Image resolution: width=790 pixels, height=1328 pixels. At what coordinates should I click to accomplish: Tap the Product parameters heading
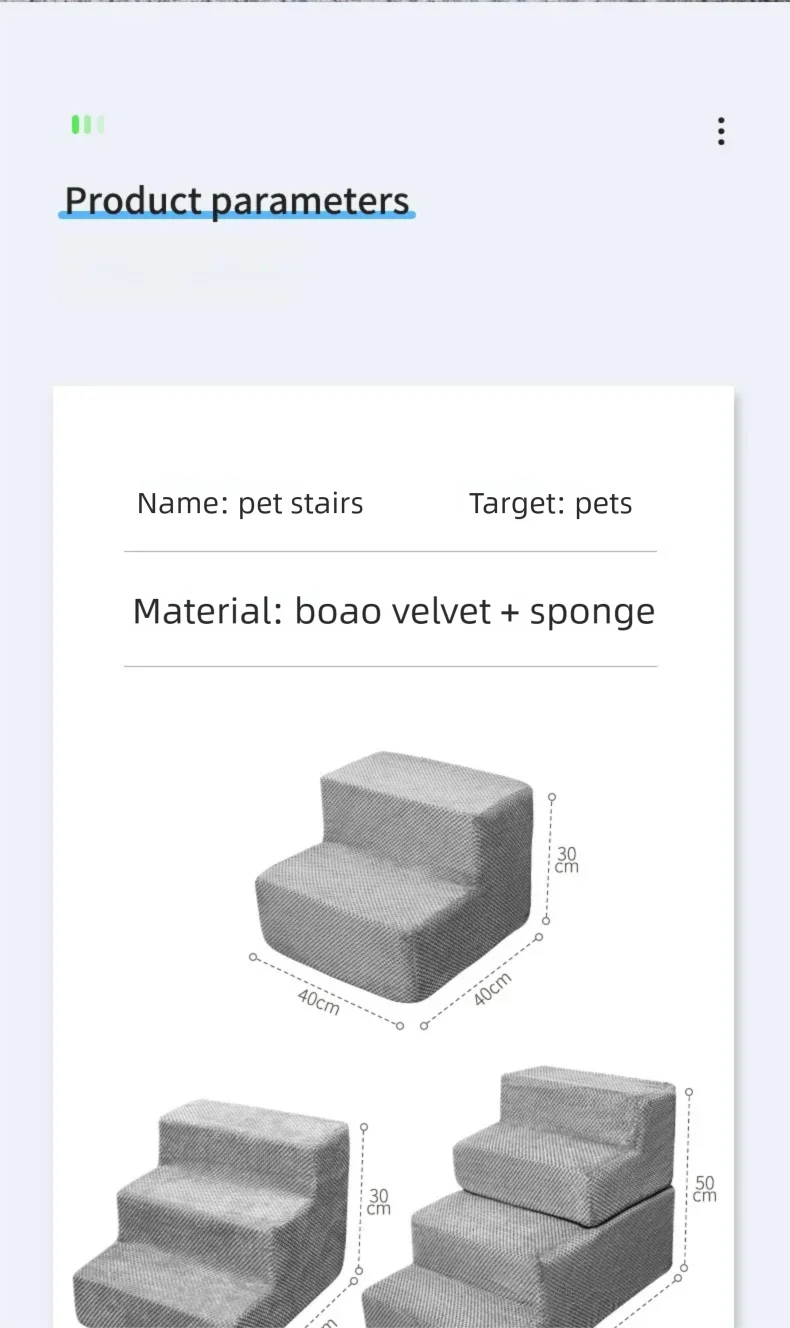(x=237, y=200)
